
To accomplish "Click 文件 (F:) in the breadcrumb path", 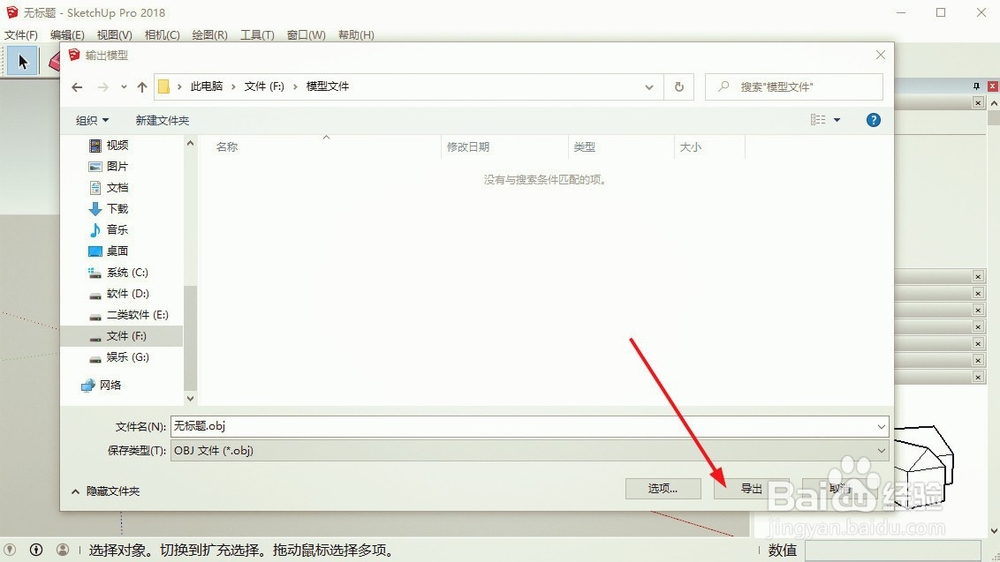I will point(264,86).
